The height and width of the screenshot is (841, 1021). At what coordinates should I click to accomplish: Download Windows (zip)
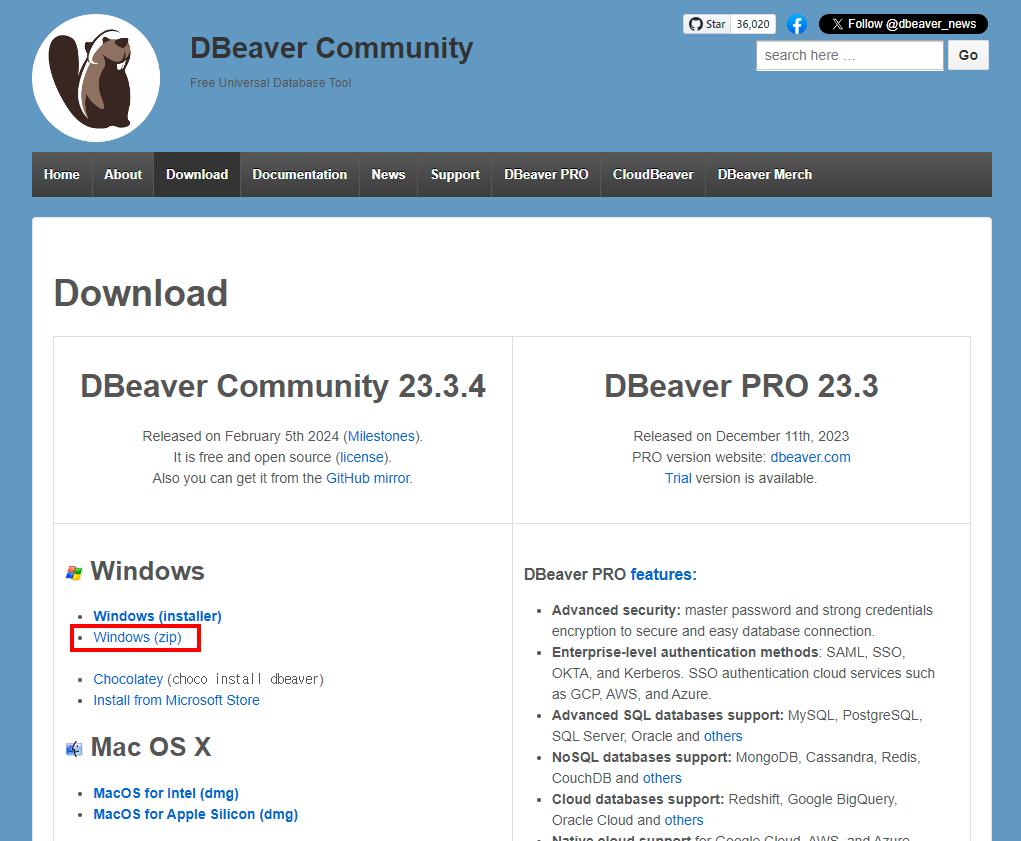[137, 637]
